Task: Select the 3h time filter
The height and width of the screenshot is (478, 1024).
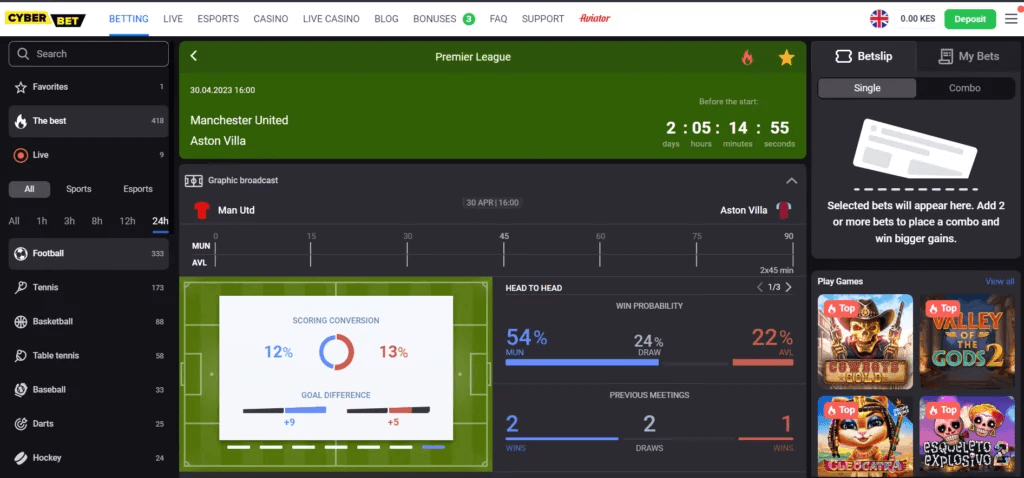Action: coord(69,221)
